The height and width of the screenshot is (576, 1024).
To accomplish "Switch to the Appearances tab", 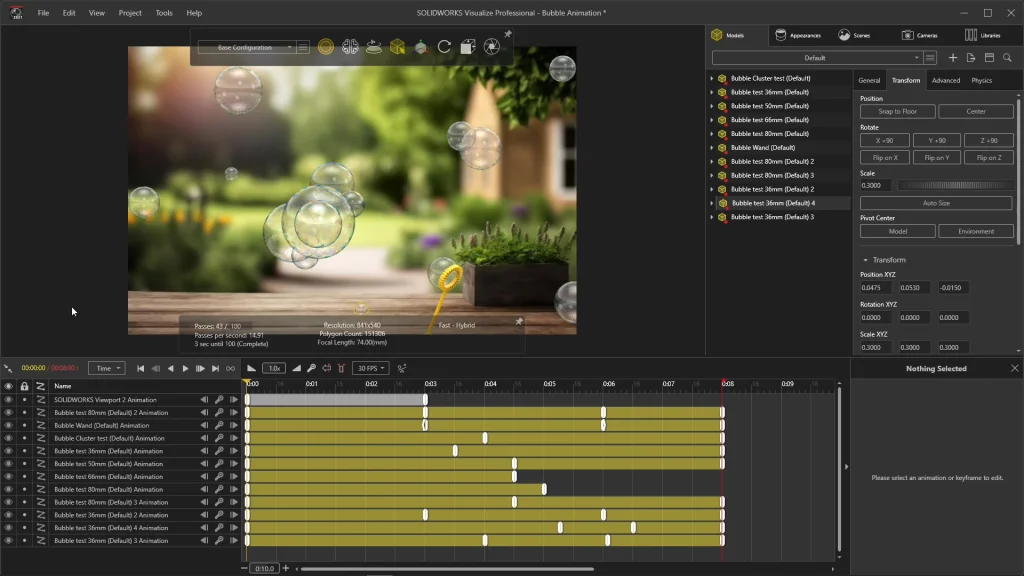I will (x=797, y=35).
